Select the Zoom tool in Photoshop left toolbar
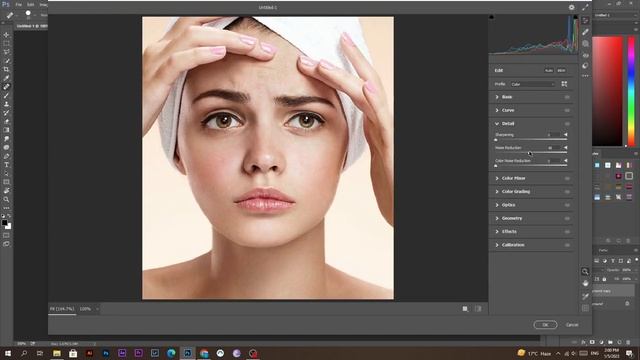The height and width of the screenshot is (360, 640). point(6,200)
